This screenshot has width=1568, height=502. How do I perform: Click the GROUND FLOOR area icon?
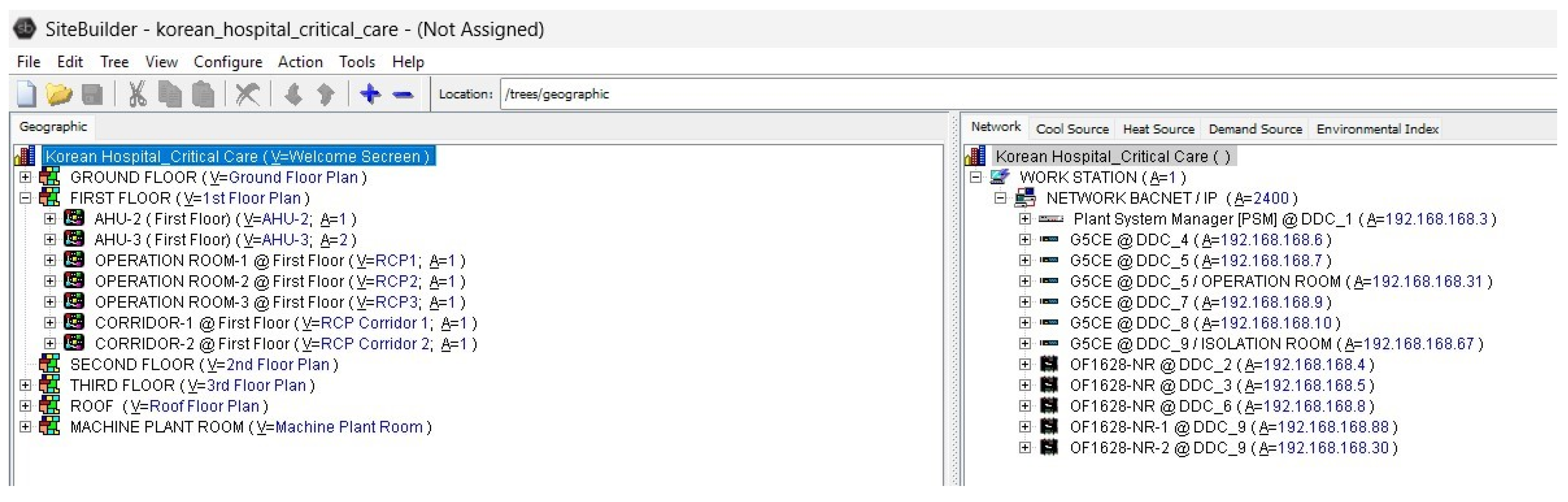point(50,177)
